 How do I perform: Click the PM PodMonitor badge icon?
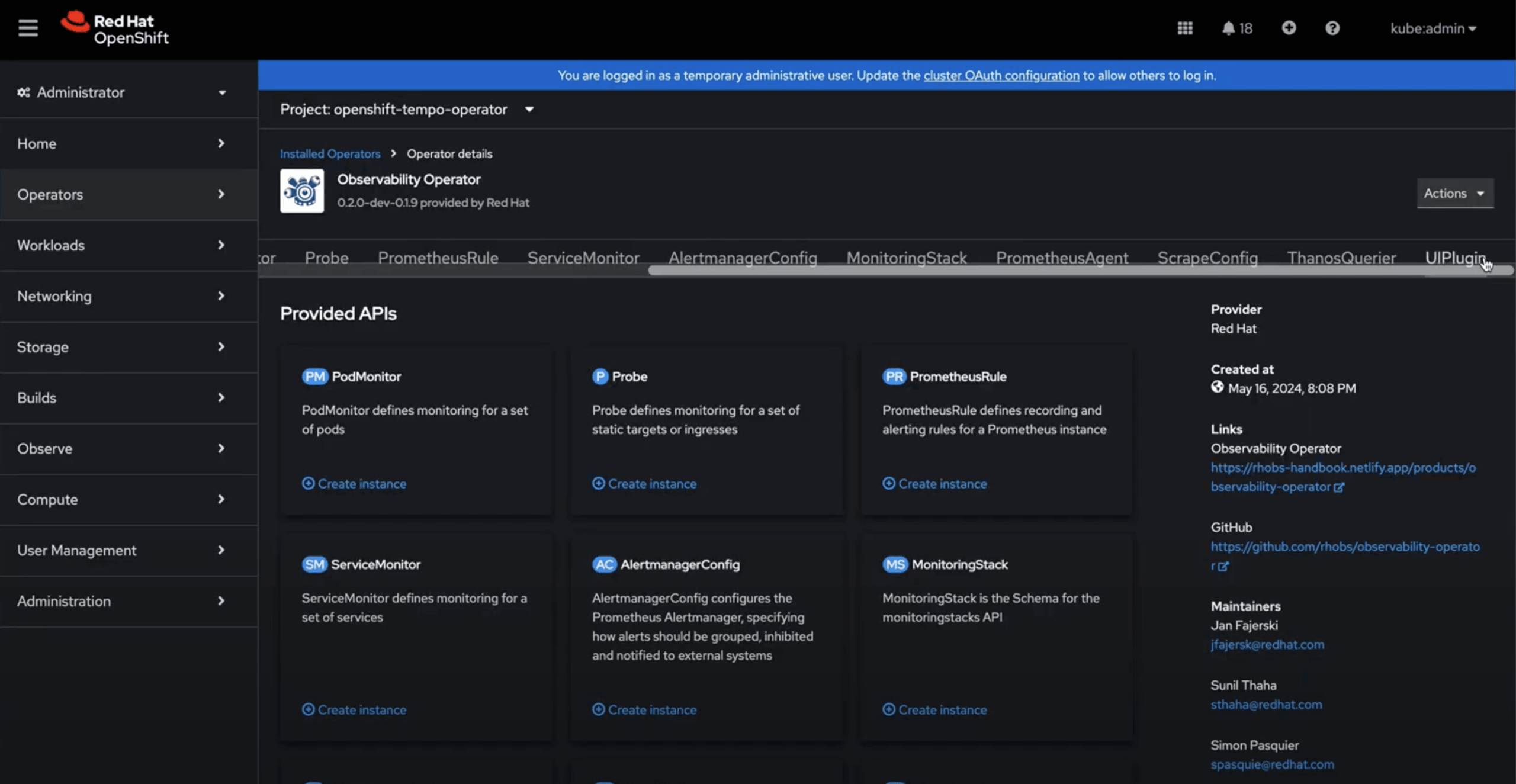tap(314, 377)
